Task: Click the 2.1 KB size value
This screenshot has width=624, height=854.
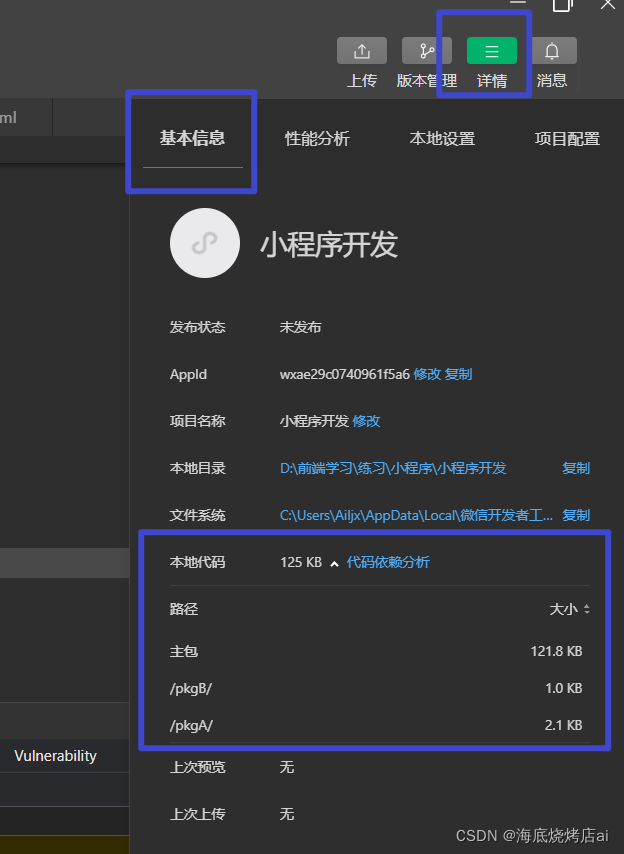Action: [x=564, y=725]
